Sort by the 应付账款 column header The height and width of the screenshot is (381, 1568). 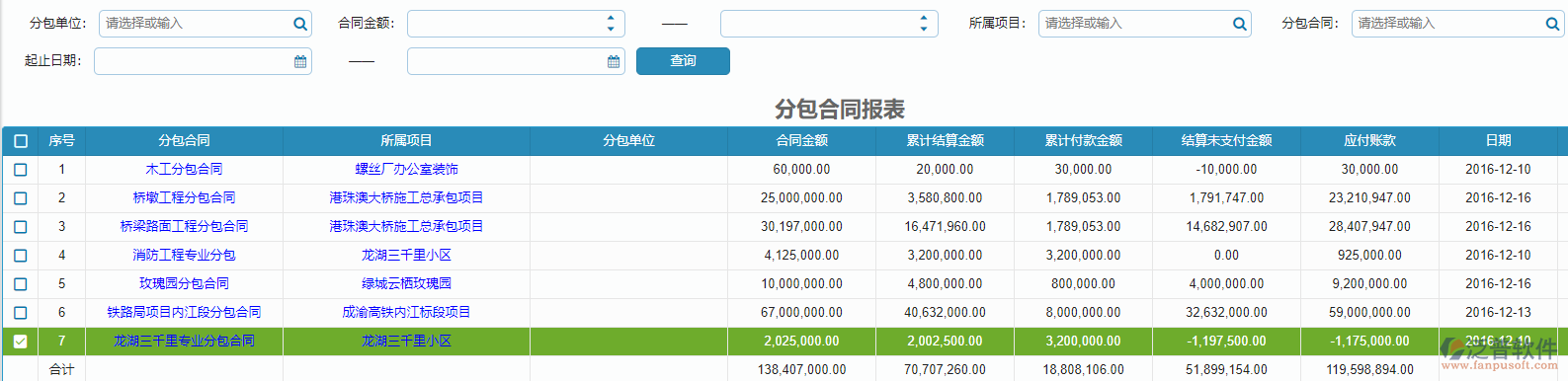[x=1370, y=141]
